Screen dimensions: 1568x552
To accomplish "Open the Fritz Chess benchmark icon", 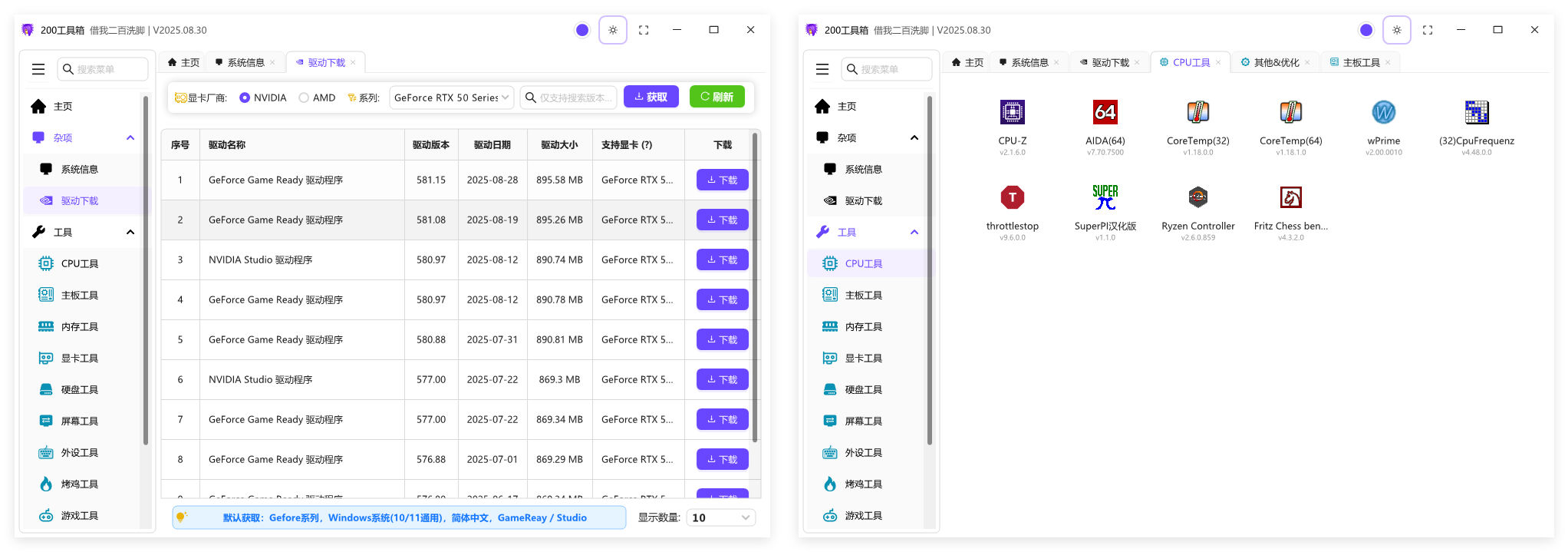I will coord(1290,197).
